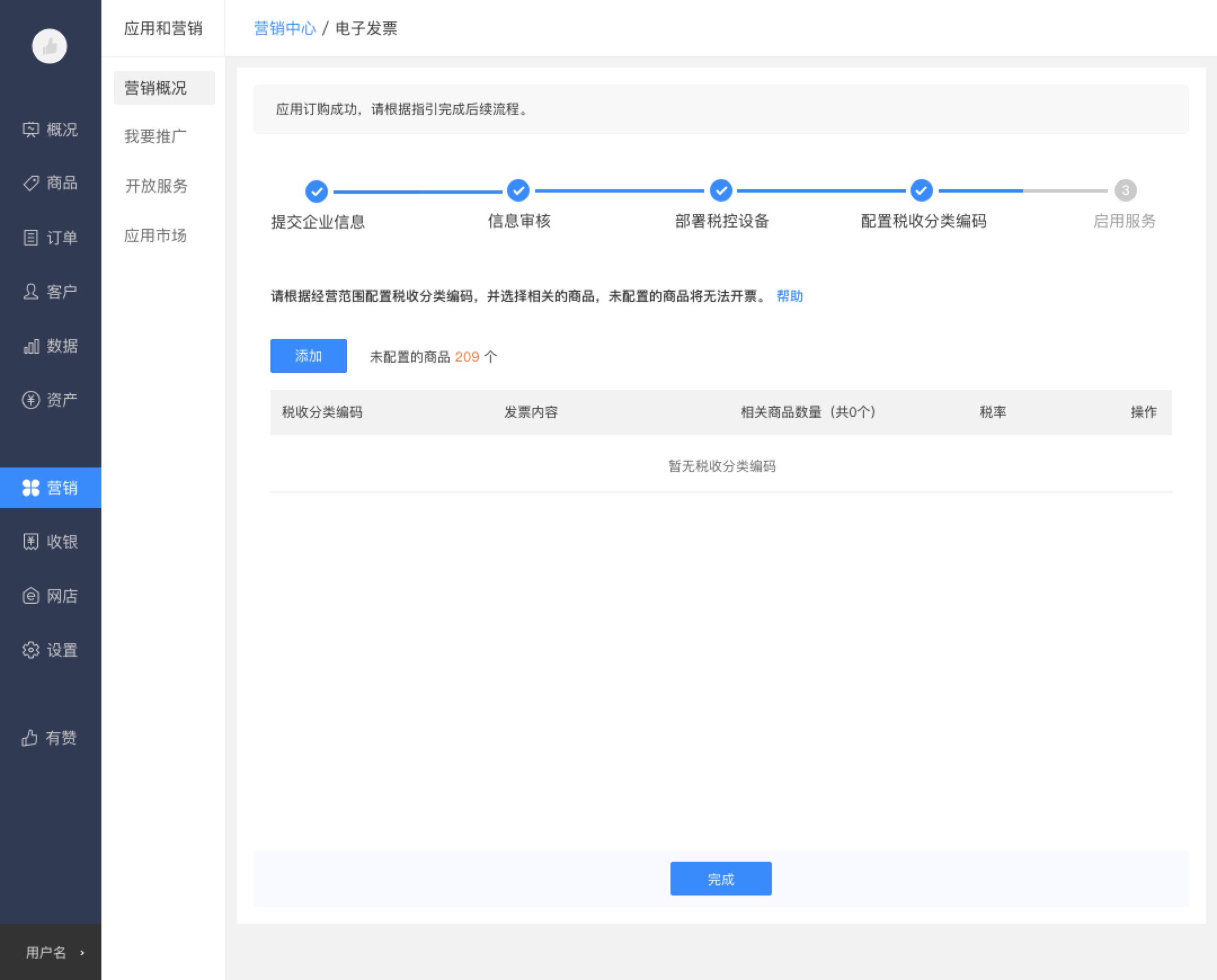Open the 概况 overview icon
This screenshot has width=1217, height=980.
pos(30,130)
